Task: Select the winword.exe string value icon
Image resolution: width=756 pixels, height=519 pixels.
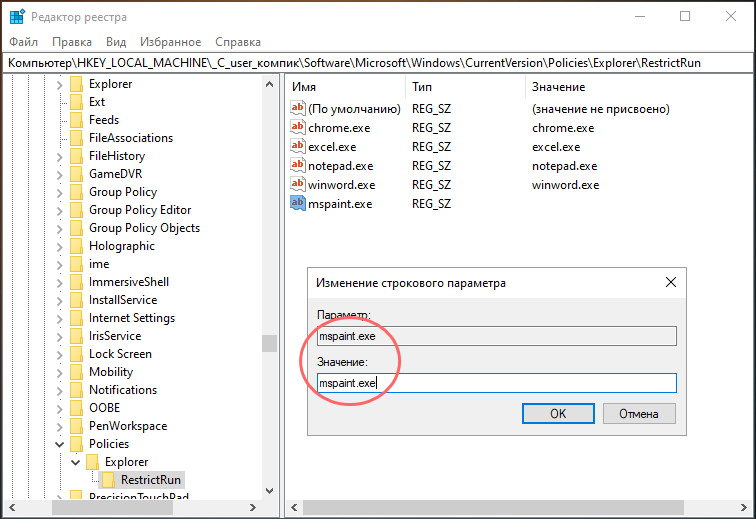Action: (297, 184)
